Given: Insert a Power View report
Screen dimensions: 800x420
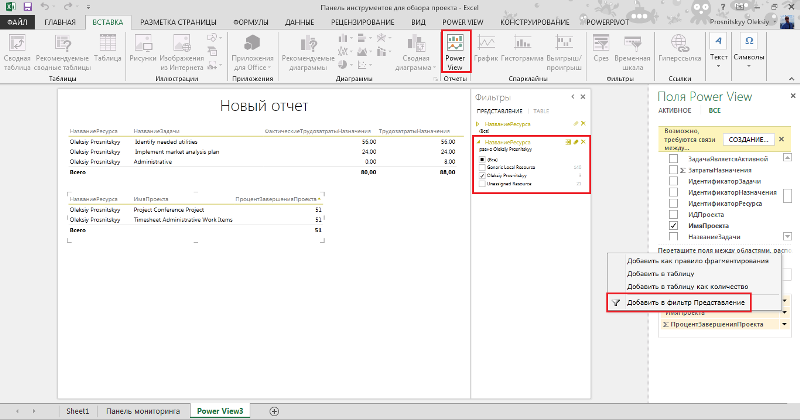Looking at the screenshot, I should [455, 52].
